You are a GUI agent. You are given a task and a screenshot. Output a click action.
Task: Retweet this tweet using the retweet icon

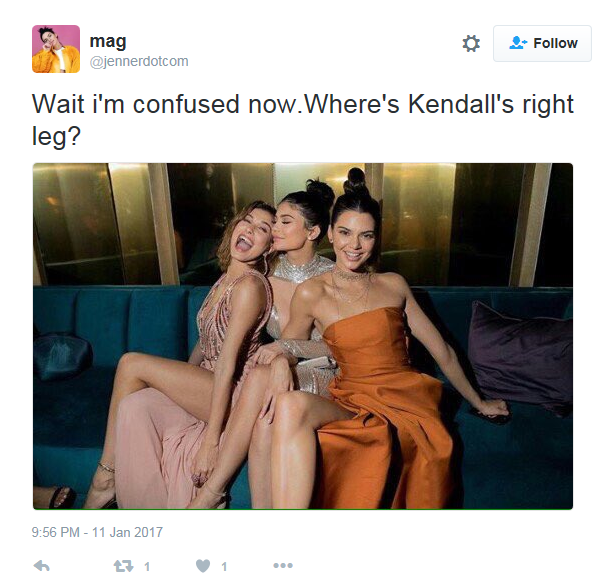point(123,566)
